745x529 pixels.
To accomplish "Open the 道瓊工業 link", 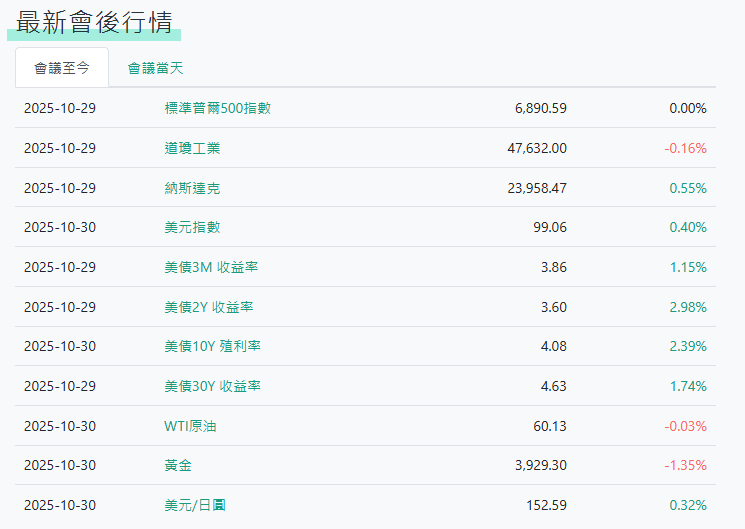I will 192,148.
